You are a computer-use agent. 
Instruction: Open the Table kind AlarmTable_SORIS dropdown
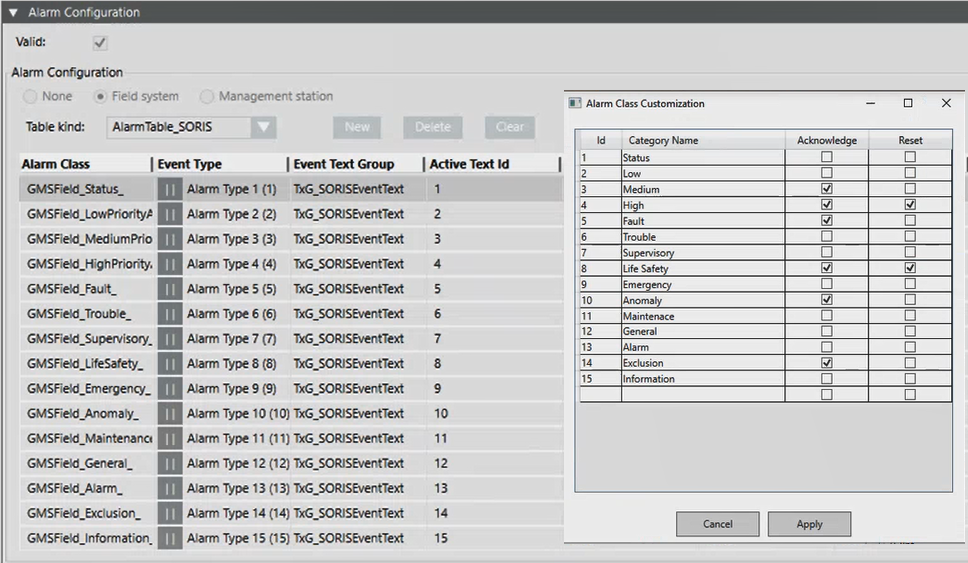pyautogui.click(x=264, y=127)
